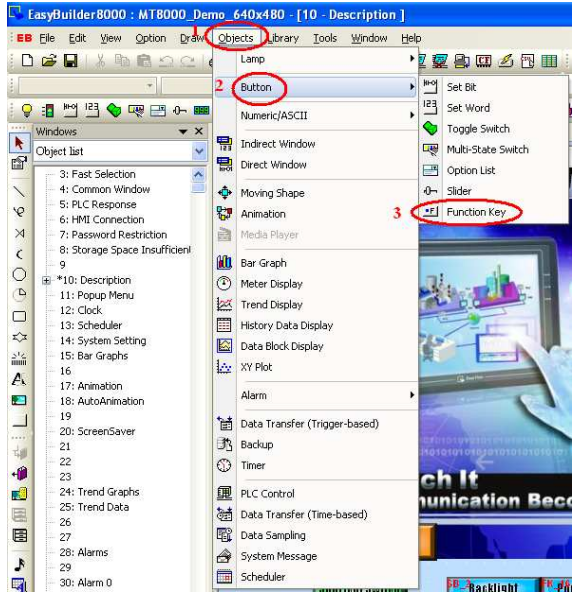Click the music note sound icon
This screenshot has height=595, width=577.
19,564
